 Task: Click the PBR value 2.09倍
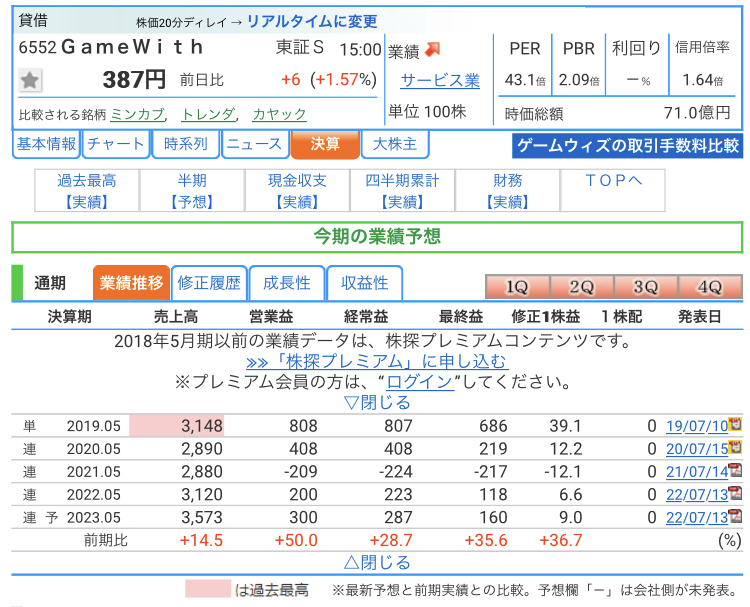(x=579, y=80)
